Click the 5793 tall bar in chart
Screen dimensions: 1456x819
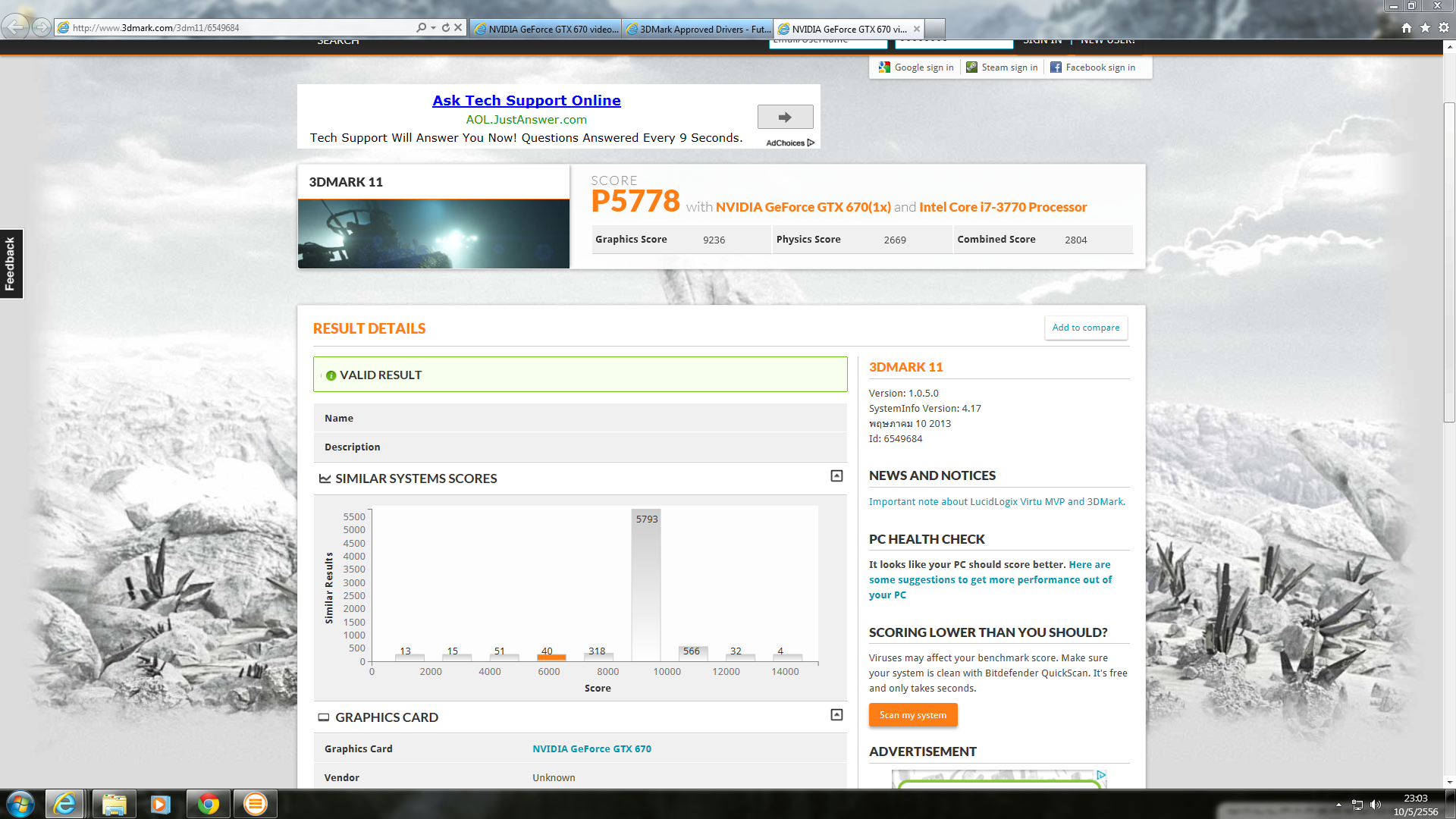click(646, 585)
